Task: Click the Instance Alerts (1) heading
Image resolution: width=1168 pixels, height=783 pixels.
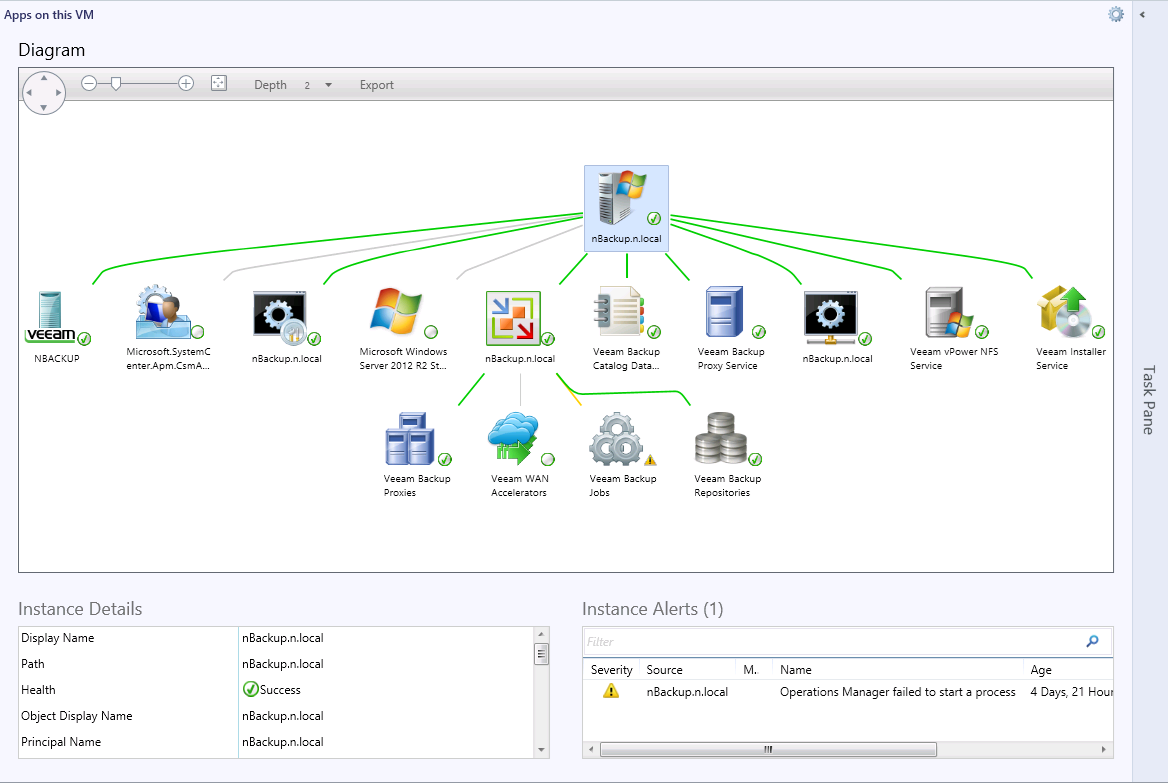Action: pyautogui.click(x=653, y=609)
